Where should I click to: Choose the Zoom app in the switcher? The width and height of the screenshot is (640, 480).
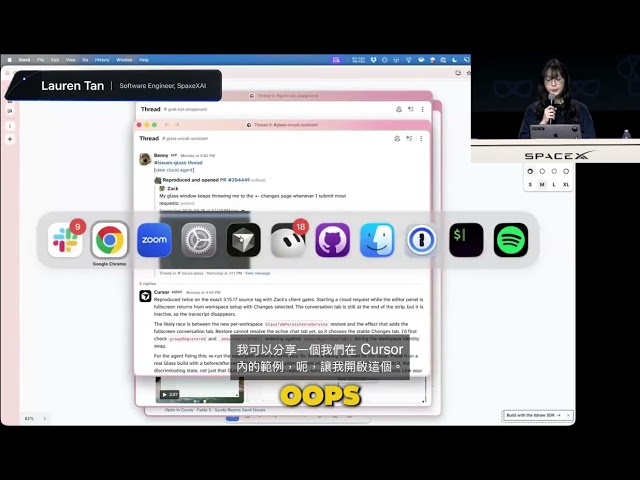pos(154,240)
